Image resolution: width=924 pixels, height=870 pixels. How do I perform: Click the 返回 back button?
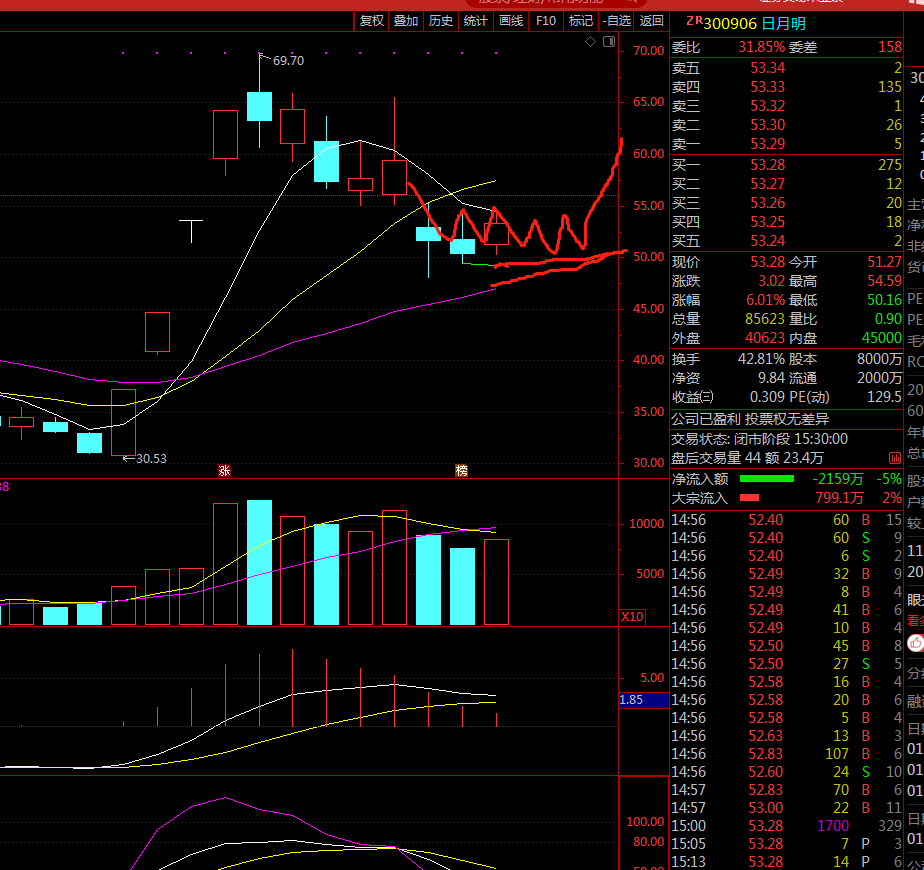click(x=651, y=21)
